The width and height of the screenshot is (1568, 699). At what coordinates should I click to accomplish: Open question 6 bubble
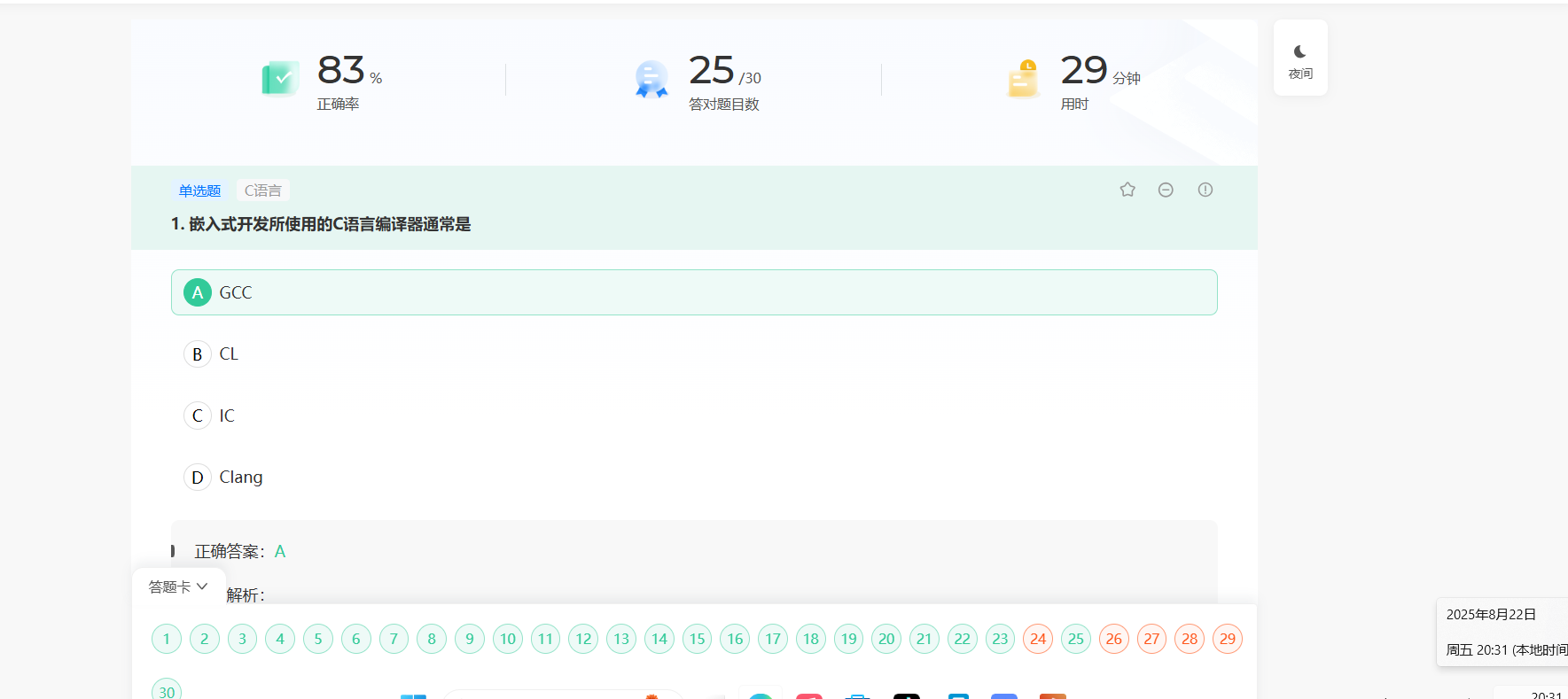tap(356, 639)
